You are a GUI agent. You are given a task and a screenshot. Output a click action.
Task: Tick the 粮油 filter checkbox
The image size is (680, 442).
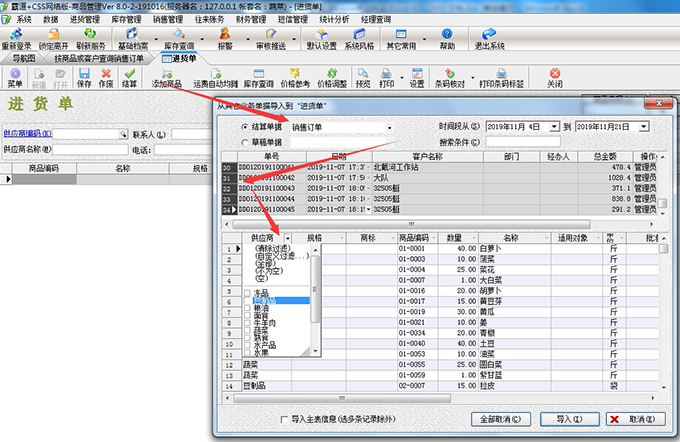tap(247, 308)
